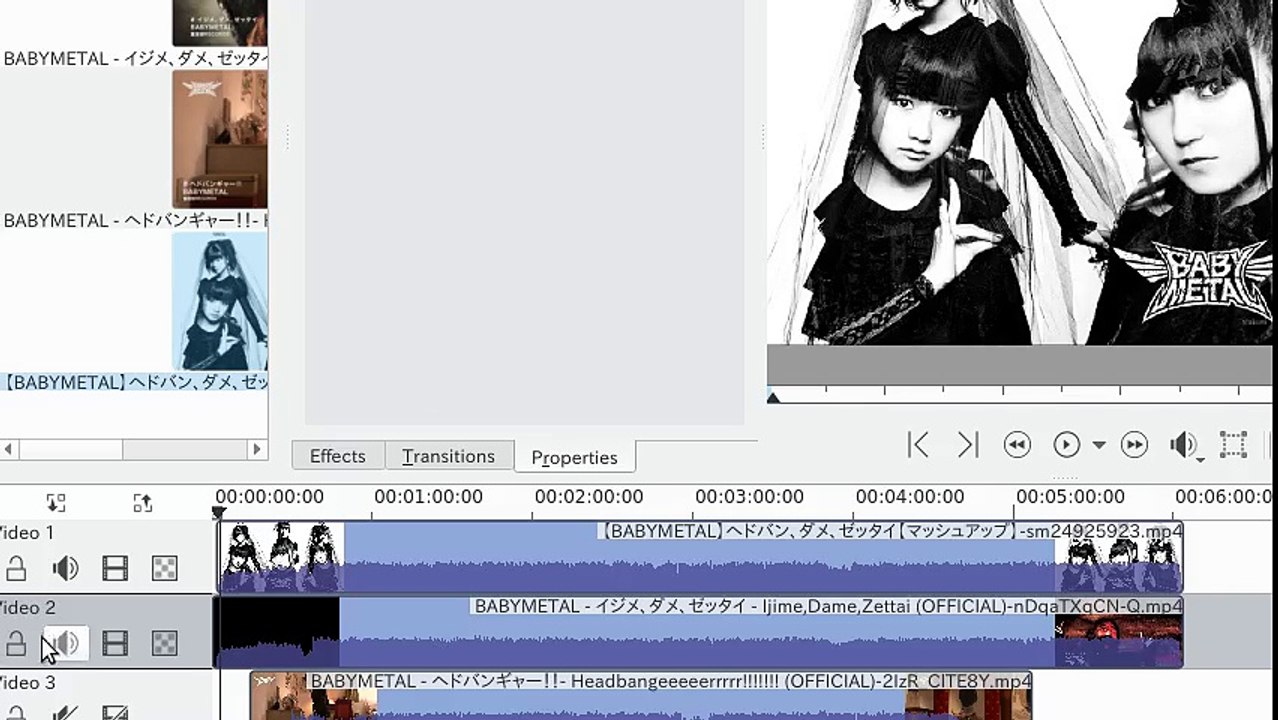The image size is (1278, 720).
Task: Select the highlighted 【BABYMETAL】ヘドバン bin clip name
Action: 134,382
